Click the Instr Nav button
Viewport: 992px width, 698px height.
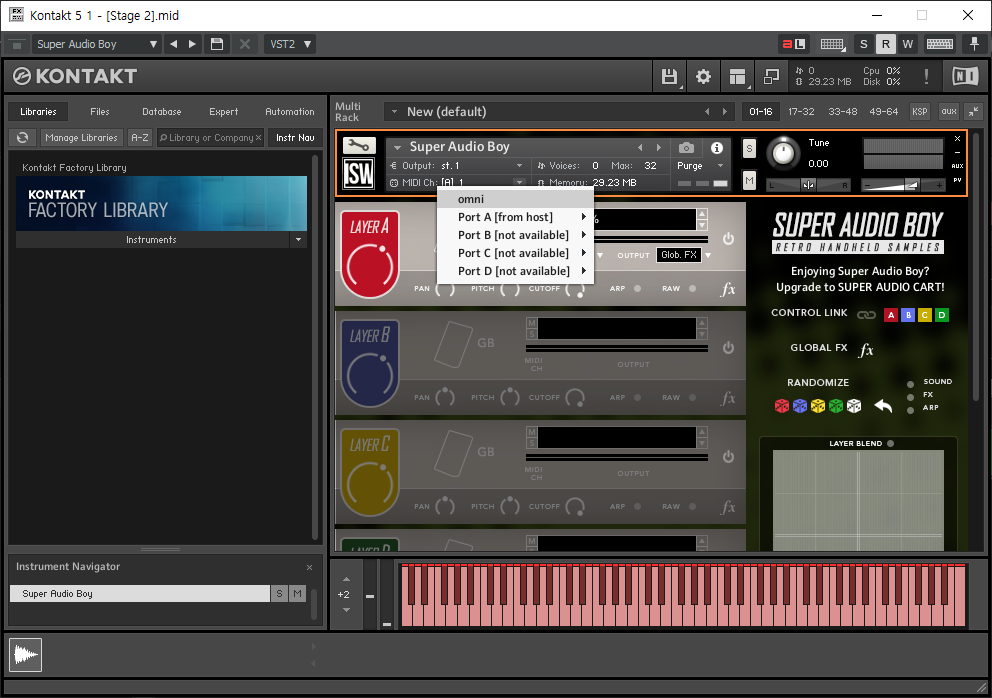[x=295, y=137]
